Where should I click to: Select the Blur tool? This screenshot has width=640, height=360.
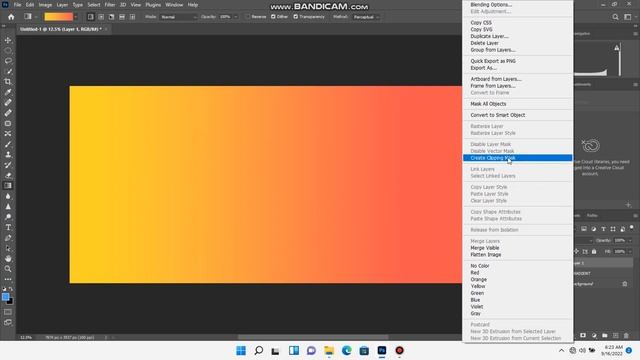(x=8, y=196)
